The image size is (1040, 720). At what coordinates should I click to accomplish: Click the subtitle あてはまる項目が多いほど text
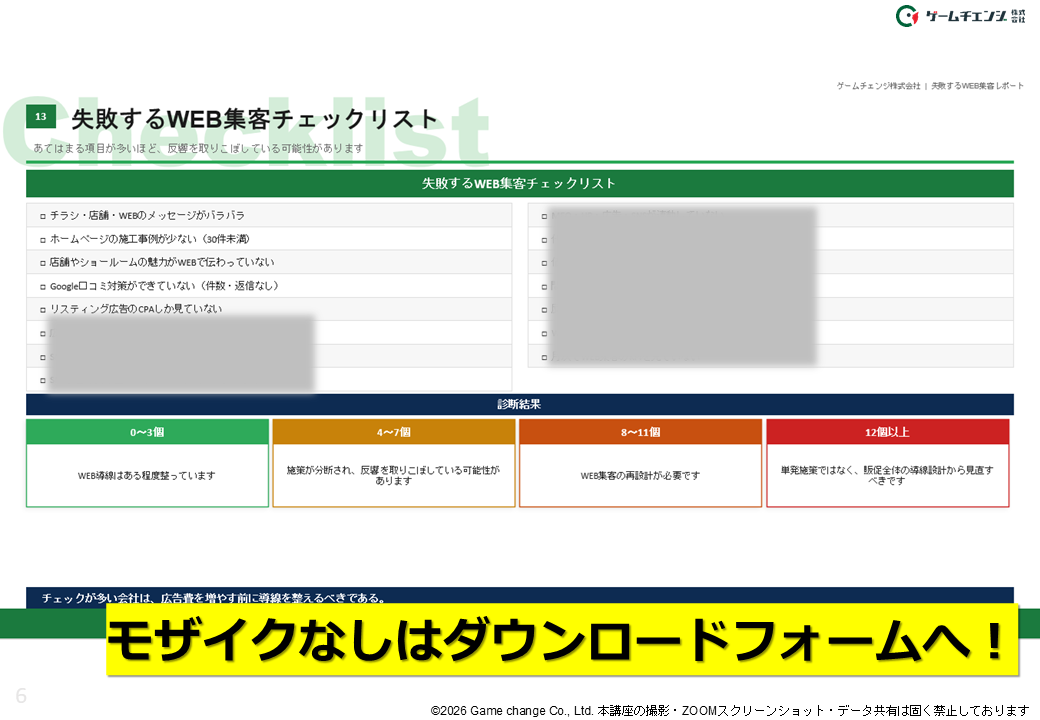(x=198, y=148)
